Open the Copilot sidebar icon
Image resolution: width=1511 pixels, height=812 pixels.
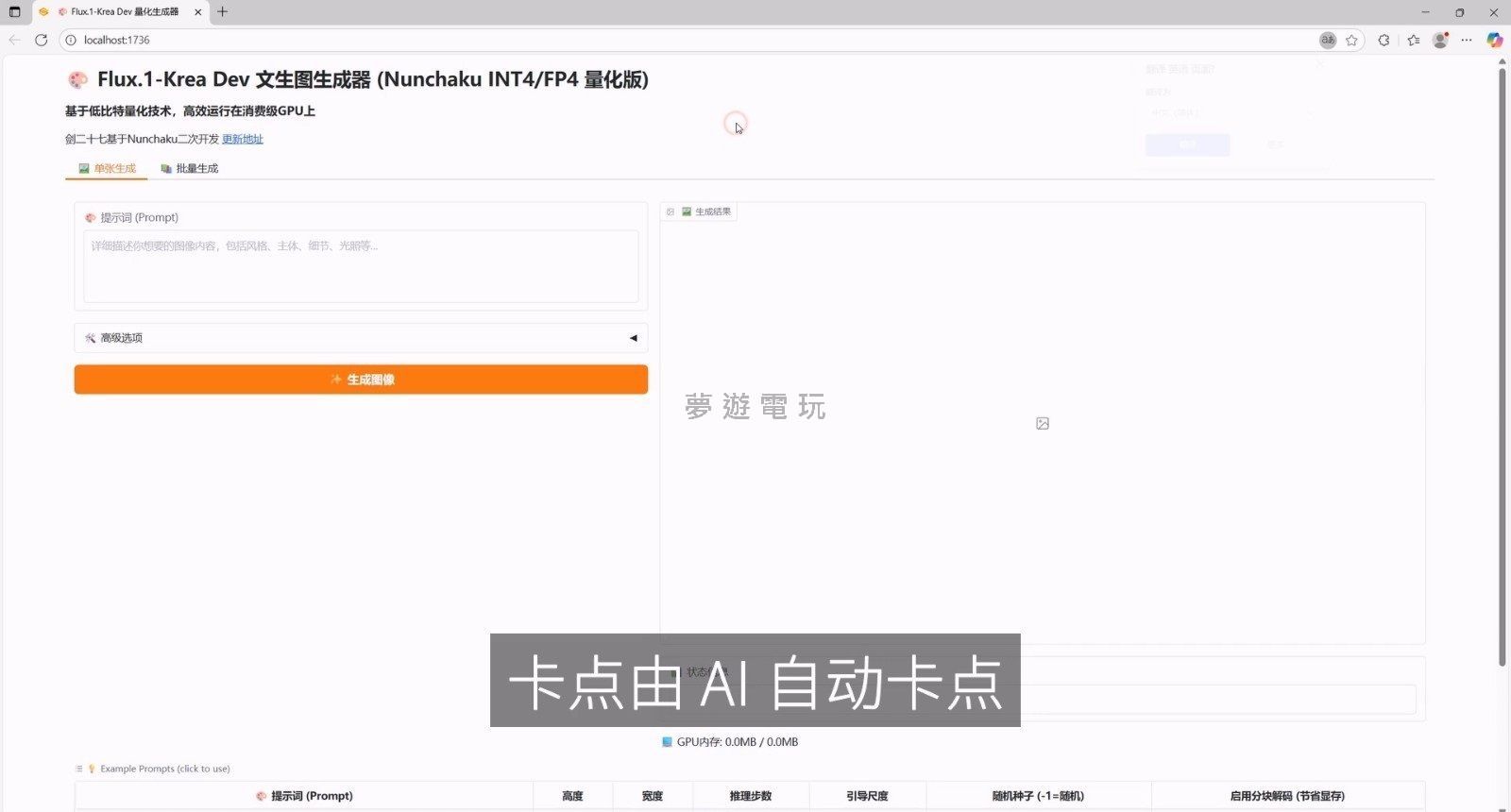(1494, 40)
